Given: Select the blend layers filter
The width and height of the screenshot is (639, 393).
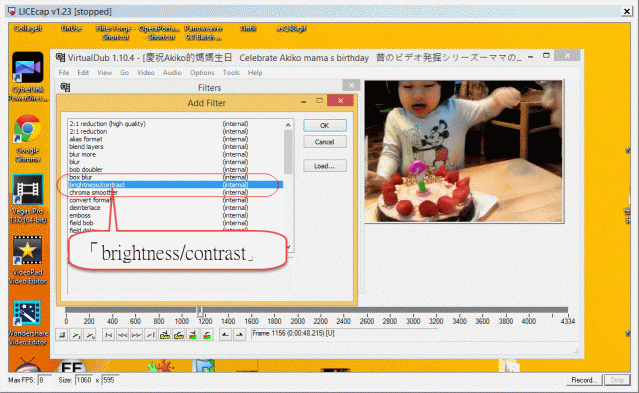Looking at the screenshot, I should tap(176, 147).
